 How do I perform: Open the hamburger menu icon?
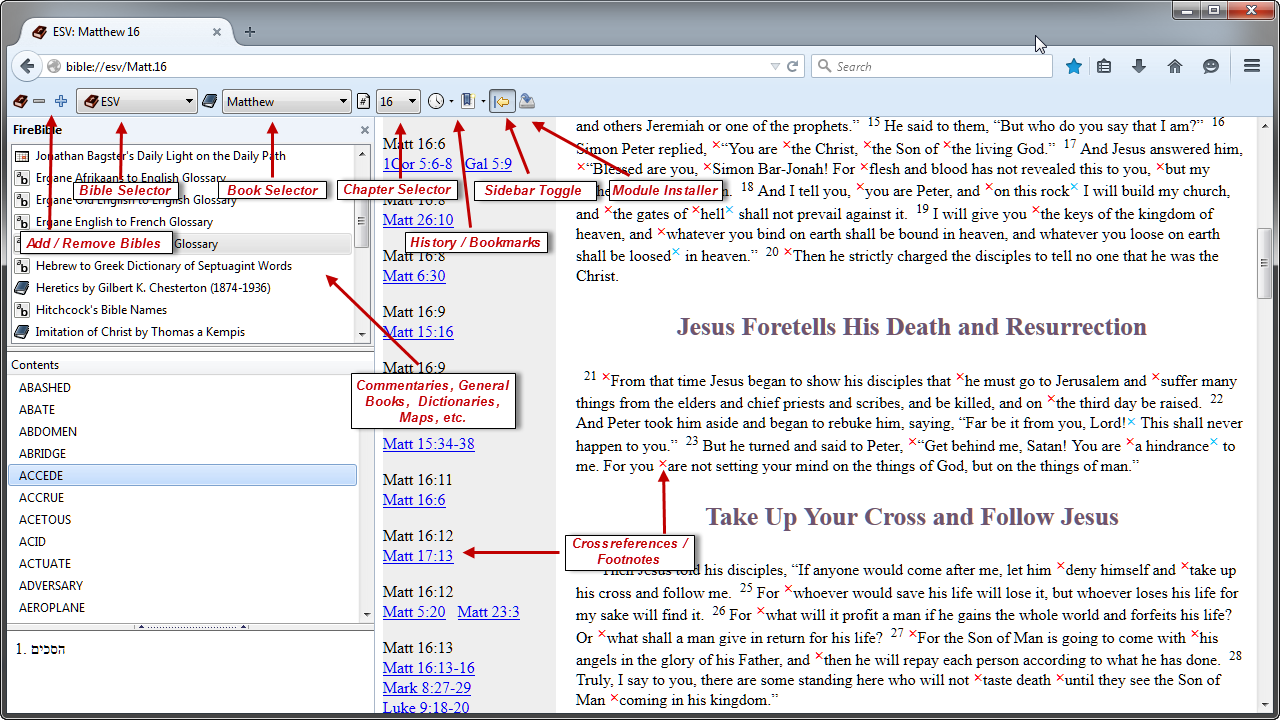tap(1251, 66)
